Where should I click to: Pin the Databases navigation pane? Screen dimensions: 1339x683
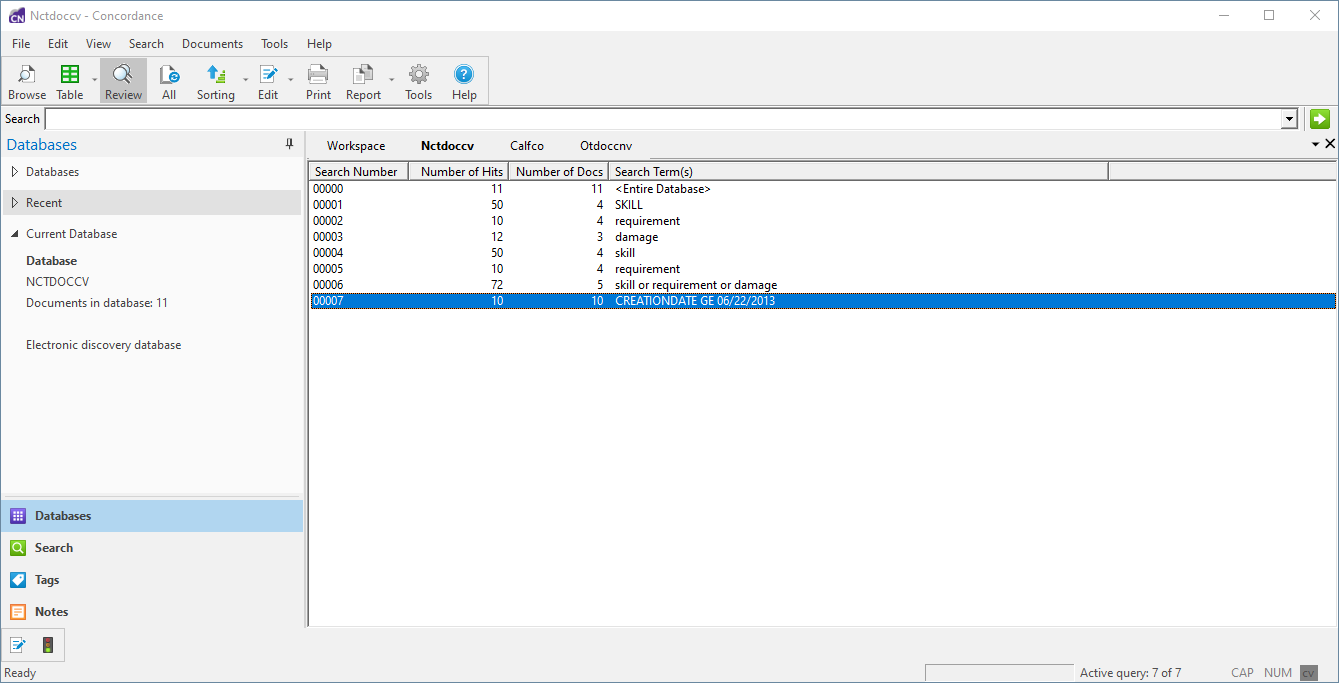click(290, 145)
